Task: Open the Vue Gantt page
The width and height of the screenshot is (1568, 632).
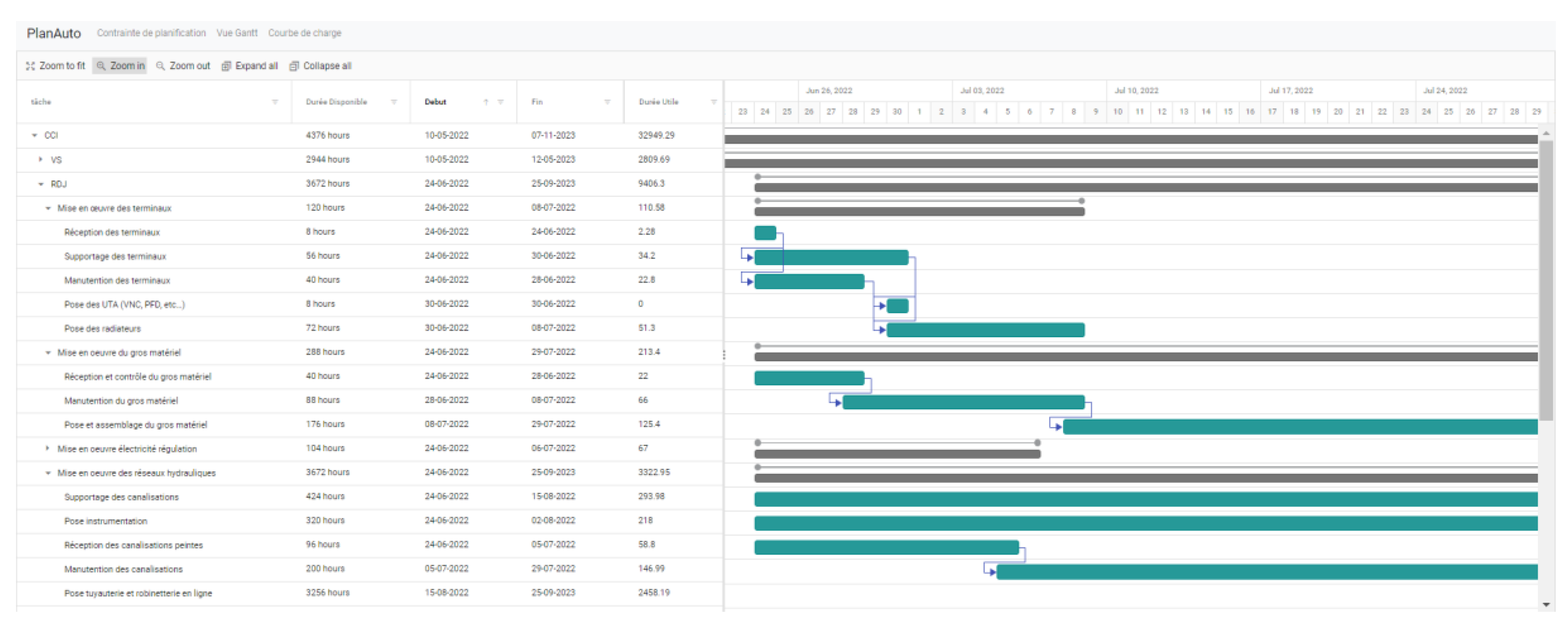Action: pos(237,33)
